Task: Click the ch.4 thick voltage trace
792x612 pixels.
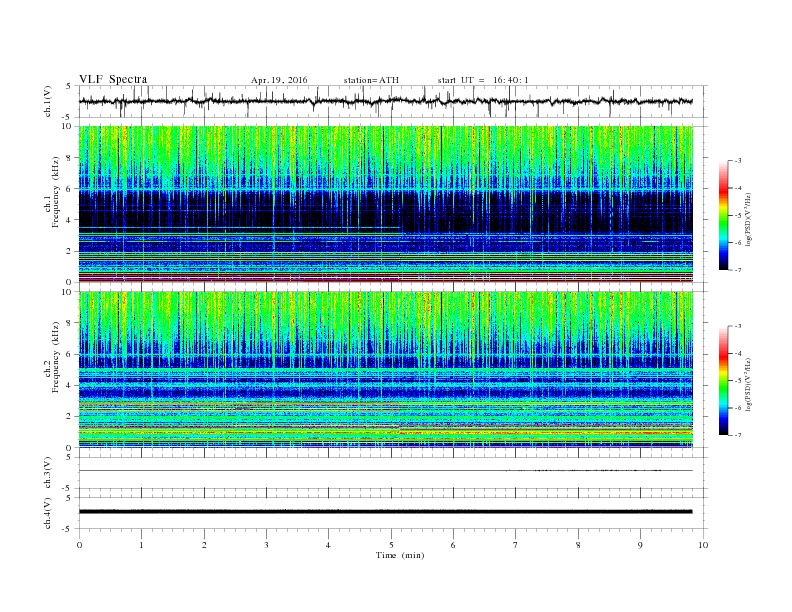Action: tap(385, 512)
